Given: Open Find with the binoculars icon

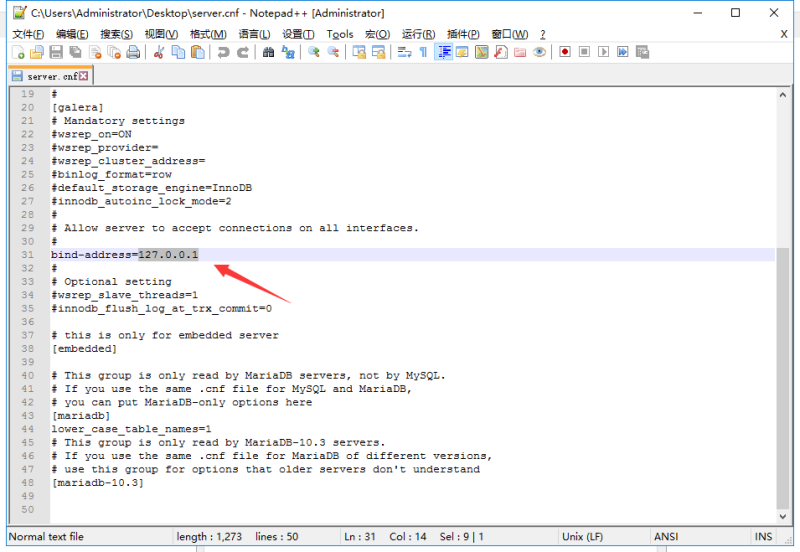Looking at the screenshot, I should pyautogui.click(x=268, y=52).
